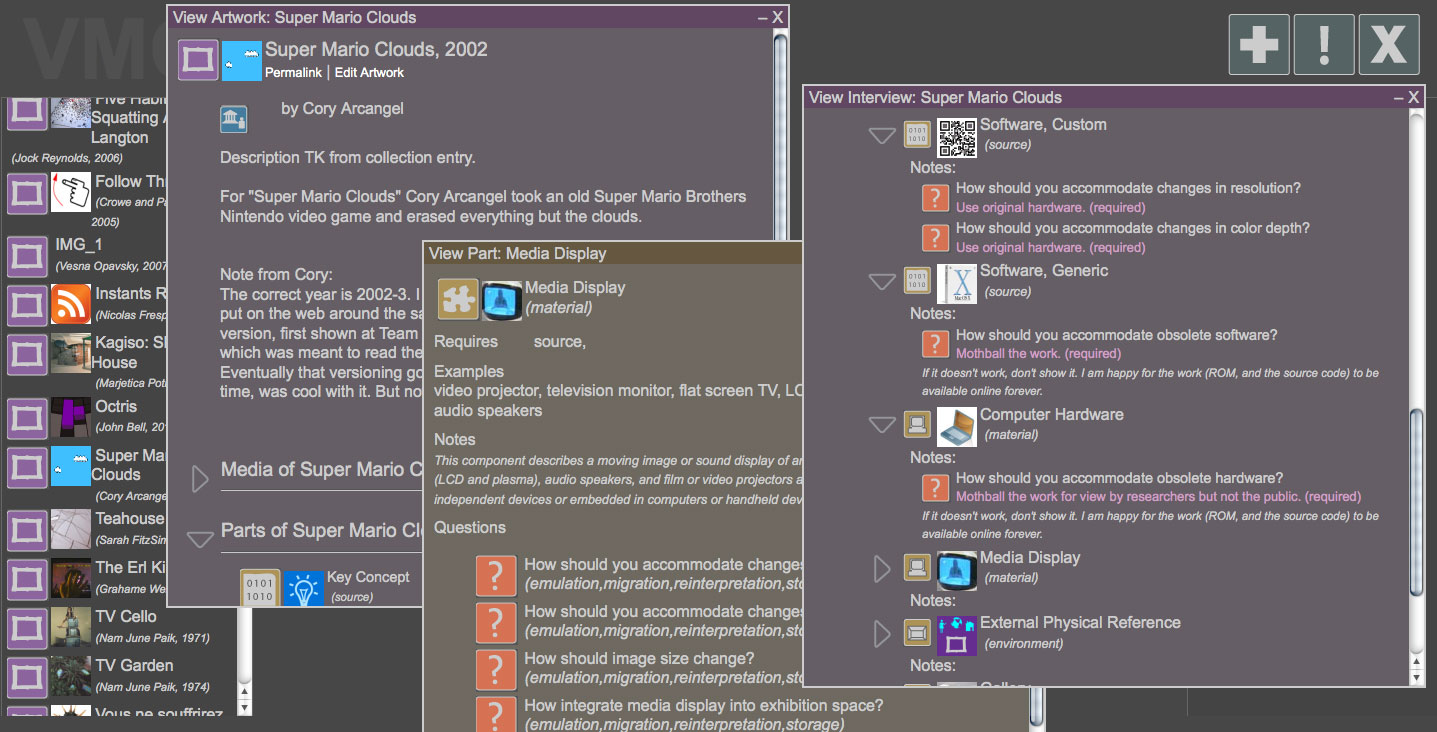Screen dimensions: 1437x732
Task: Click the monitor icon for Media Display in View Interview
Action: [956, 570]
